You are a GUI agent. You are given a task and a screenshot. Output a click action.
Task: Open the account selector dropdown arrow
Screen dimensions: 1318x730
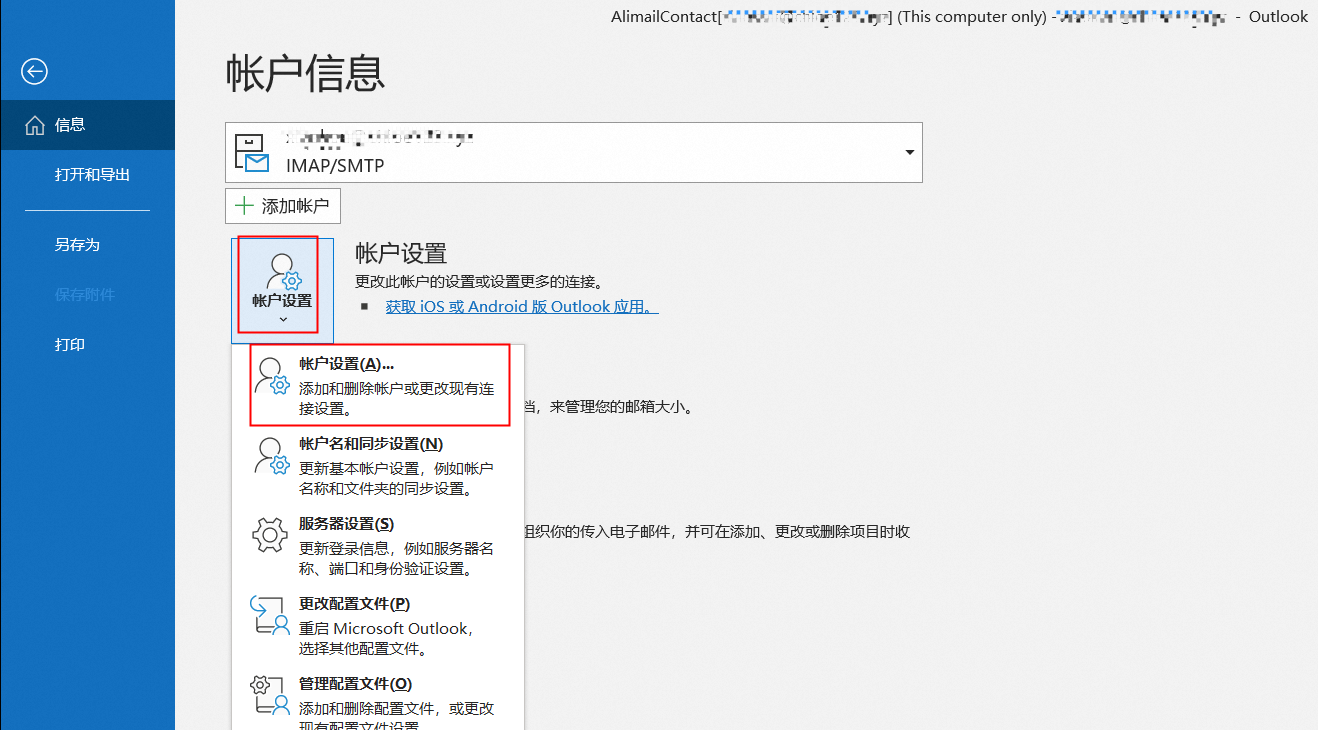tap(909, 152)
